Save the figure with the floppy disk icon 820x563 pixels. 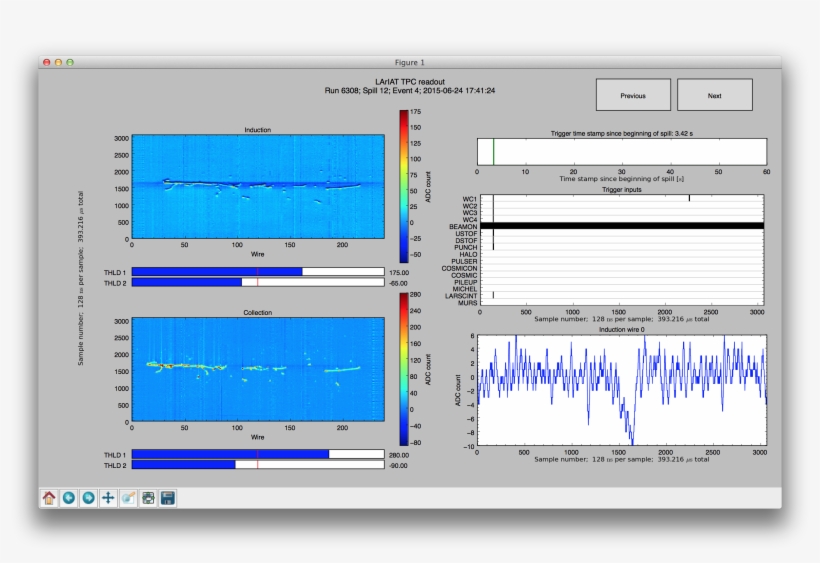click(x=168, y=497)
